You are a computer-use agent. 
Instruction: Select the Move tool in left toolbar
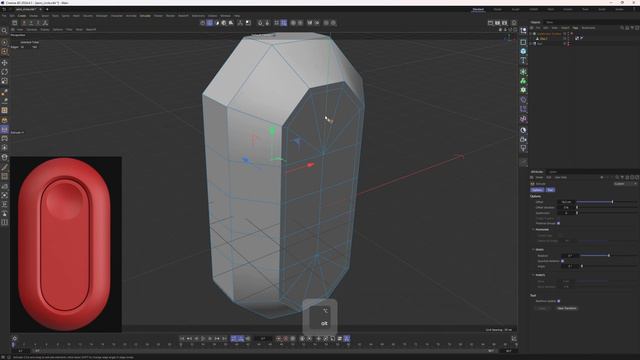(x=4, y=62)
